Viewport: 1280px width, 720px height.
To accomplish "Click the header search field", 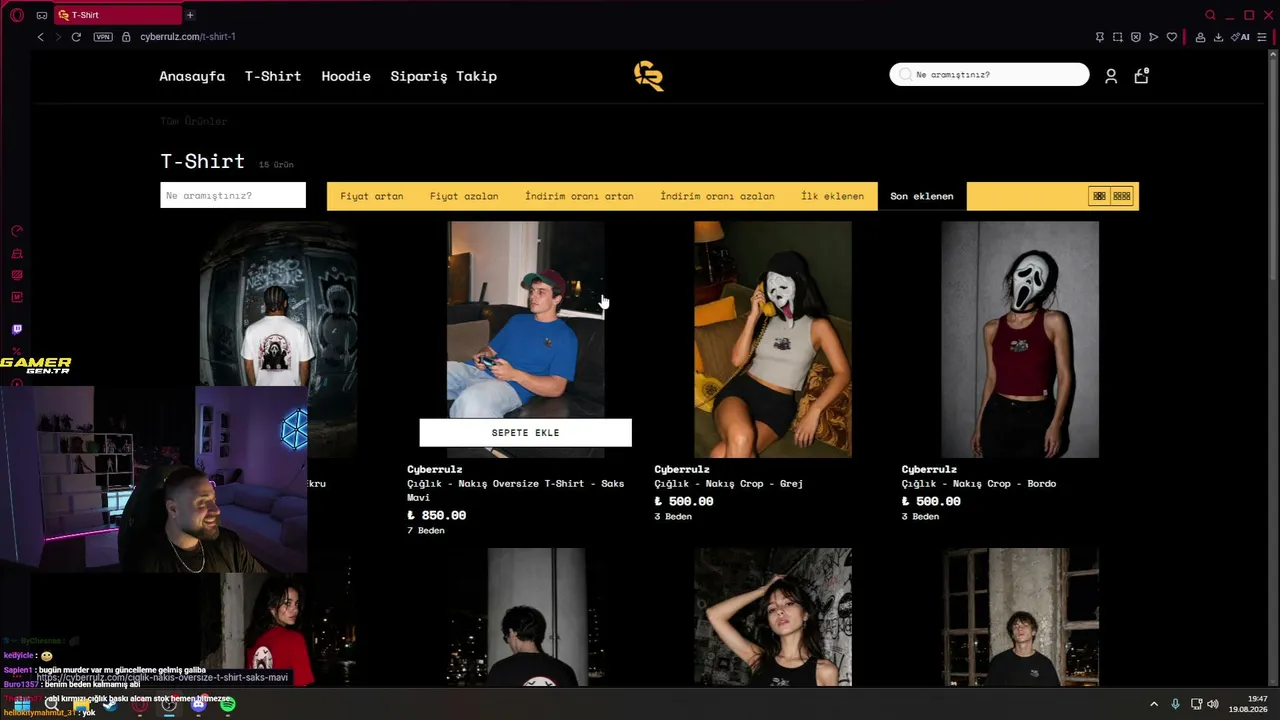I will tap(989, 74).
